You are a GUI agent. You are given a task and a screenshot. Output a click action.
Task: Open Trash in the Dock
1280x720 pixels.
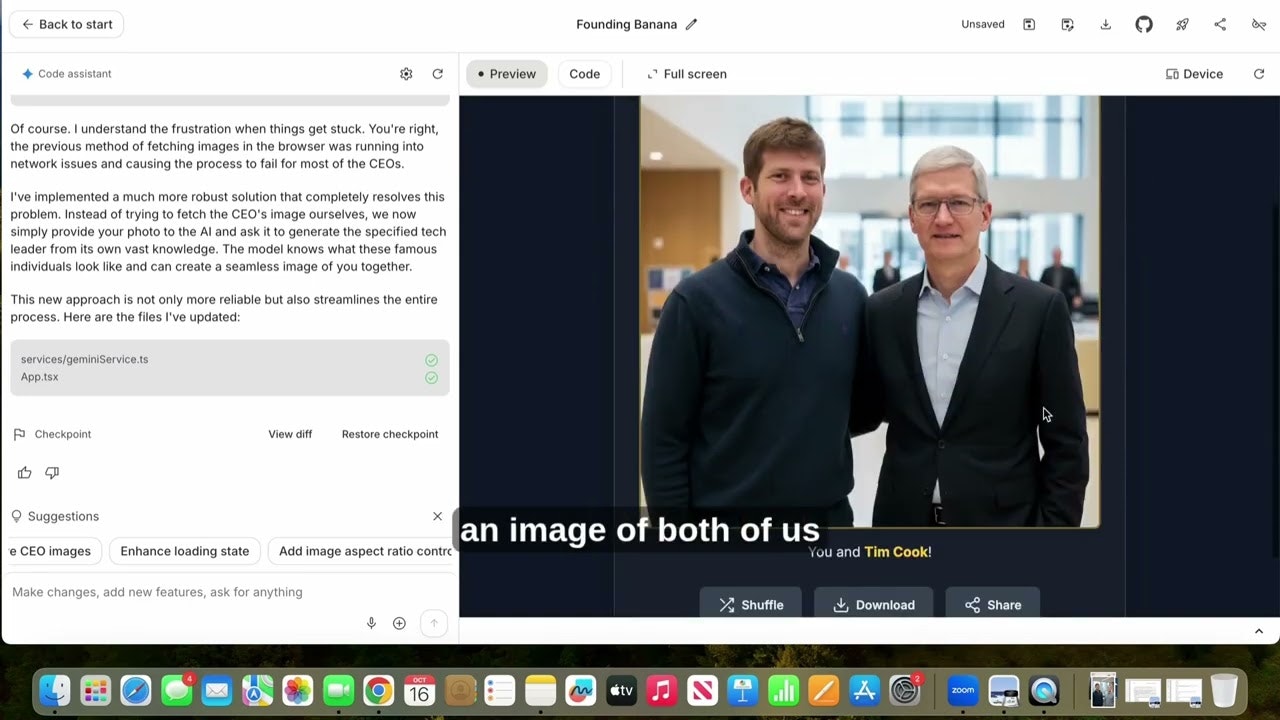[1224, 690]
